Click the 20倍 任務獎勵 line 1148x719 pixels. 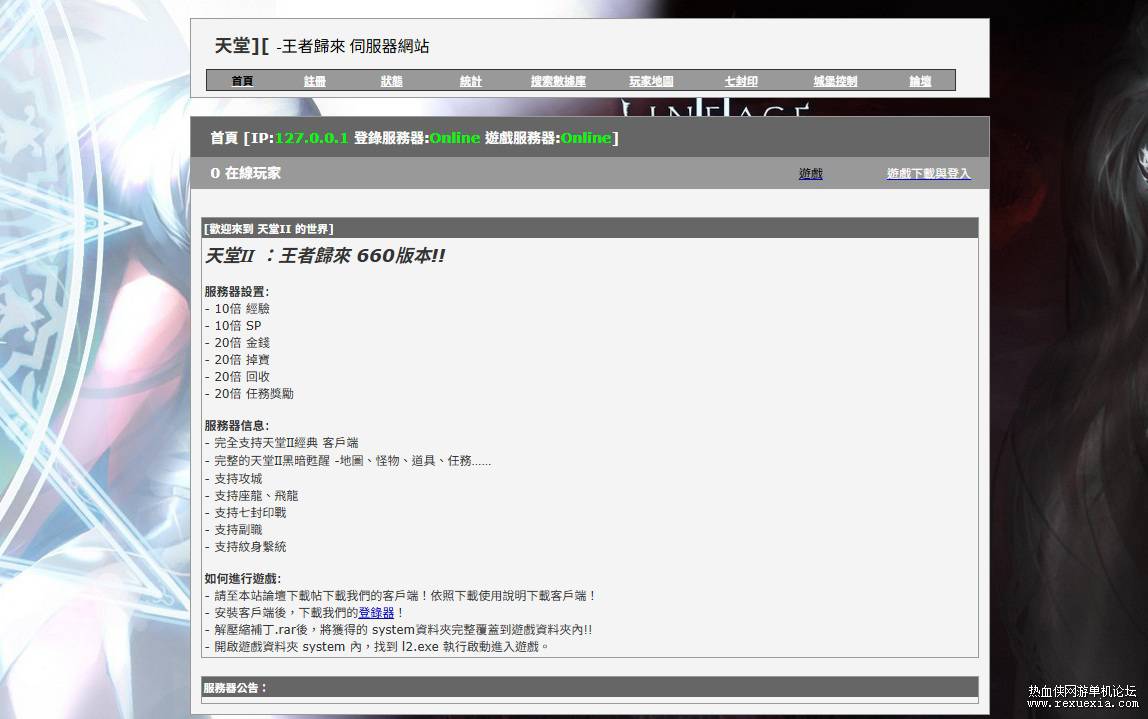pos(249,394)
